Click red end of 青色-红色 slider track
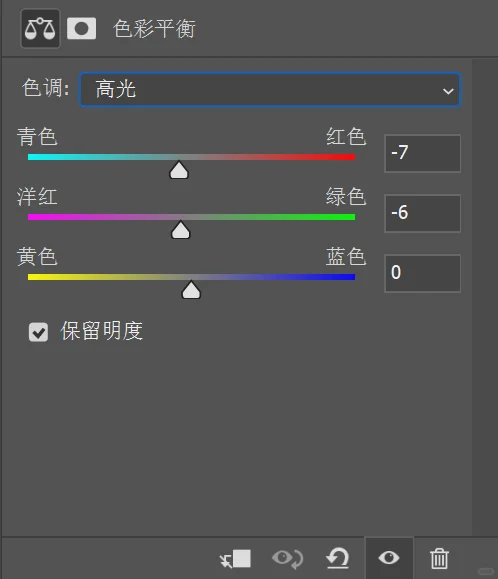The width and height of the screenshot is (498, 579). coord(349,157)
